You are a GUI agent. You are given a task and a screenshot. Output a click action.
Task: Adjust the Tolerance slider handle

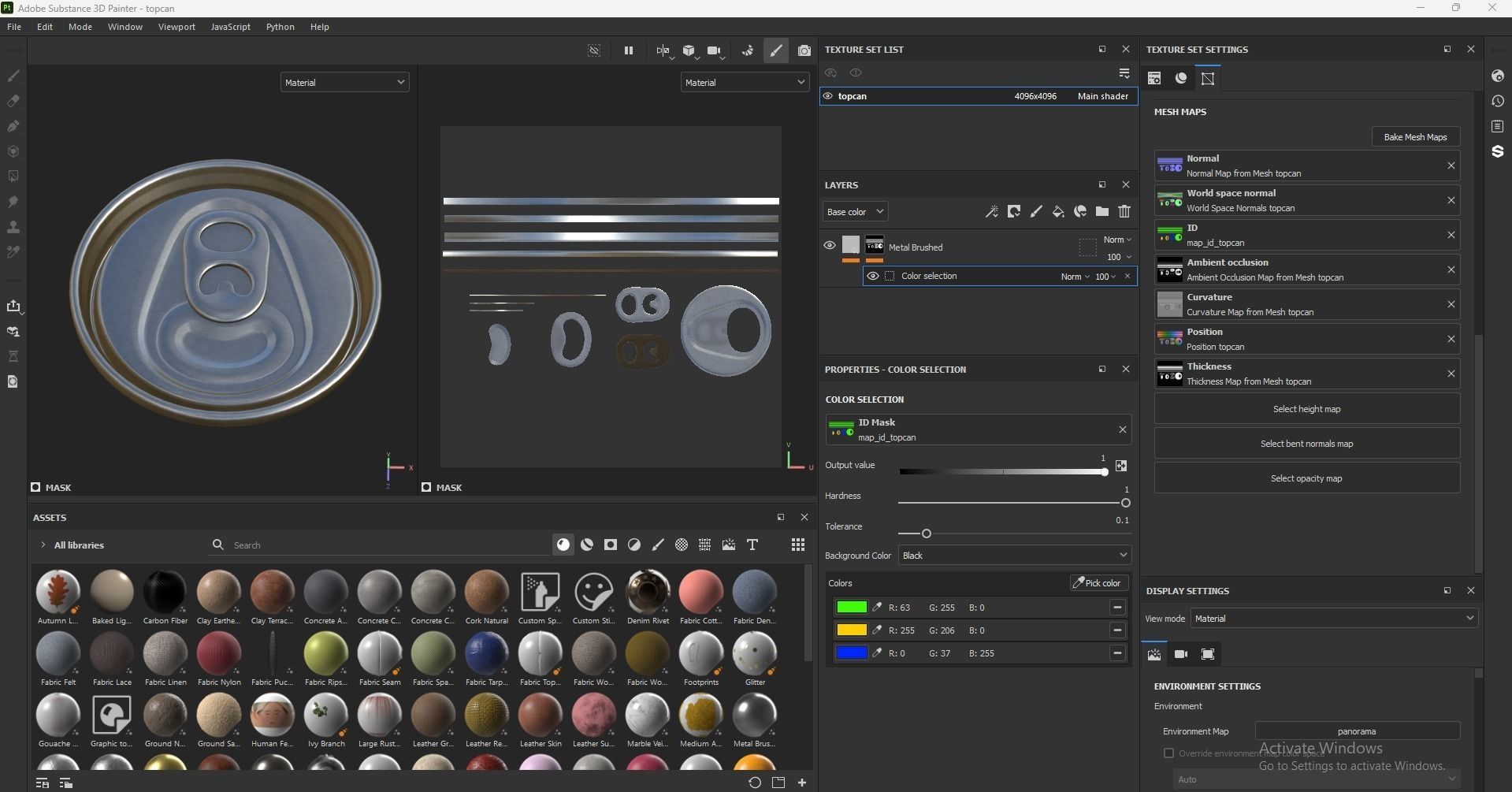coord(927,534)
